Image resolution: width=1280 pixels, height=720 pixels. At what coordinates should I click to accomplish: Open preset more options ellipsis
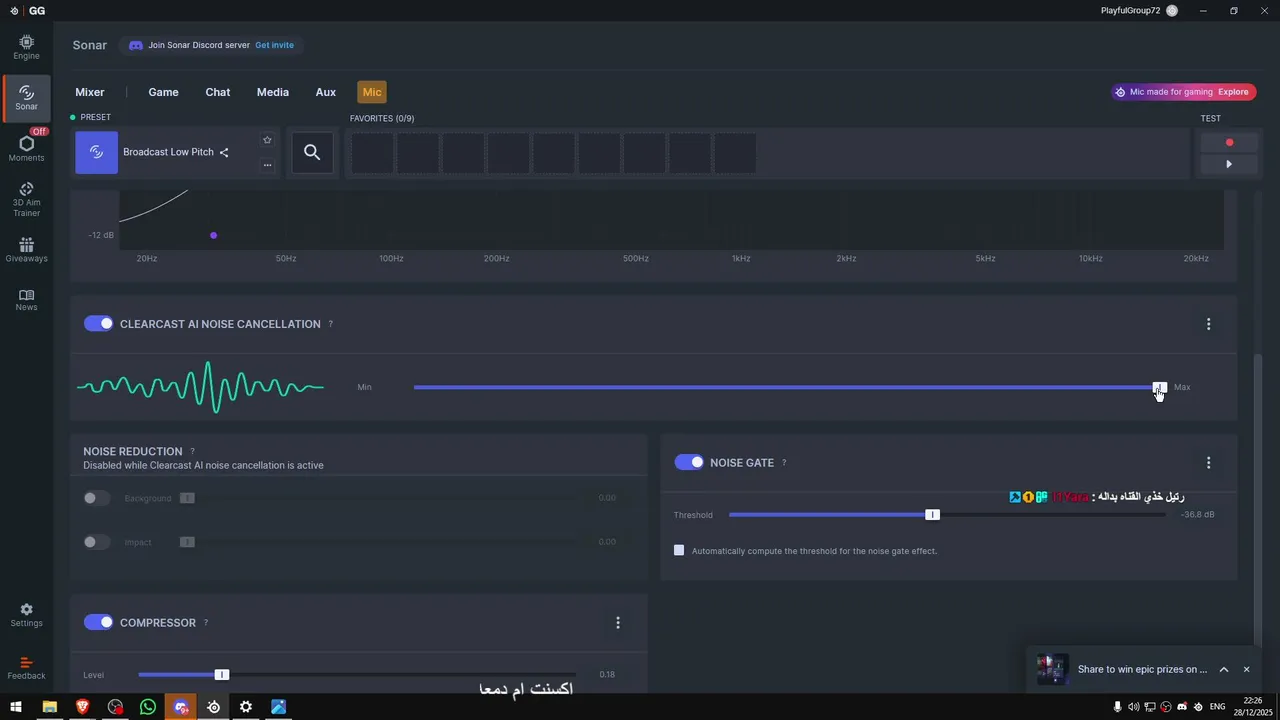pyautogui.click(x=267, y=165)
